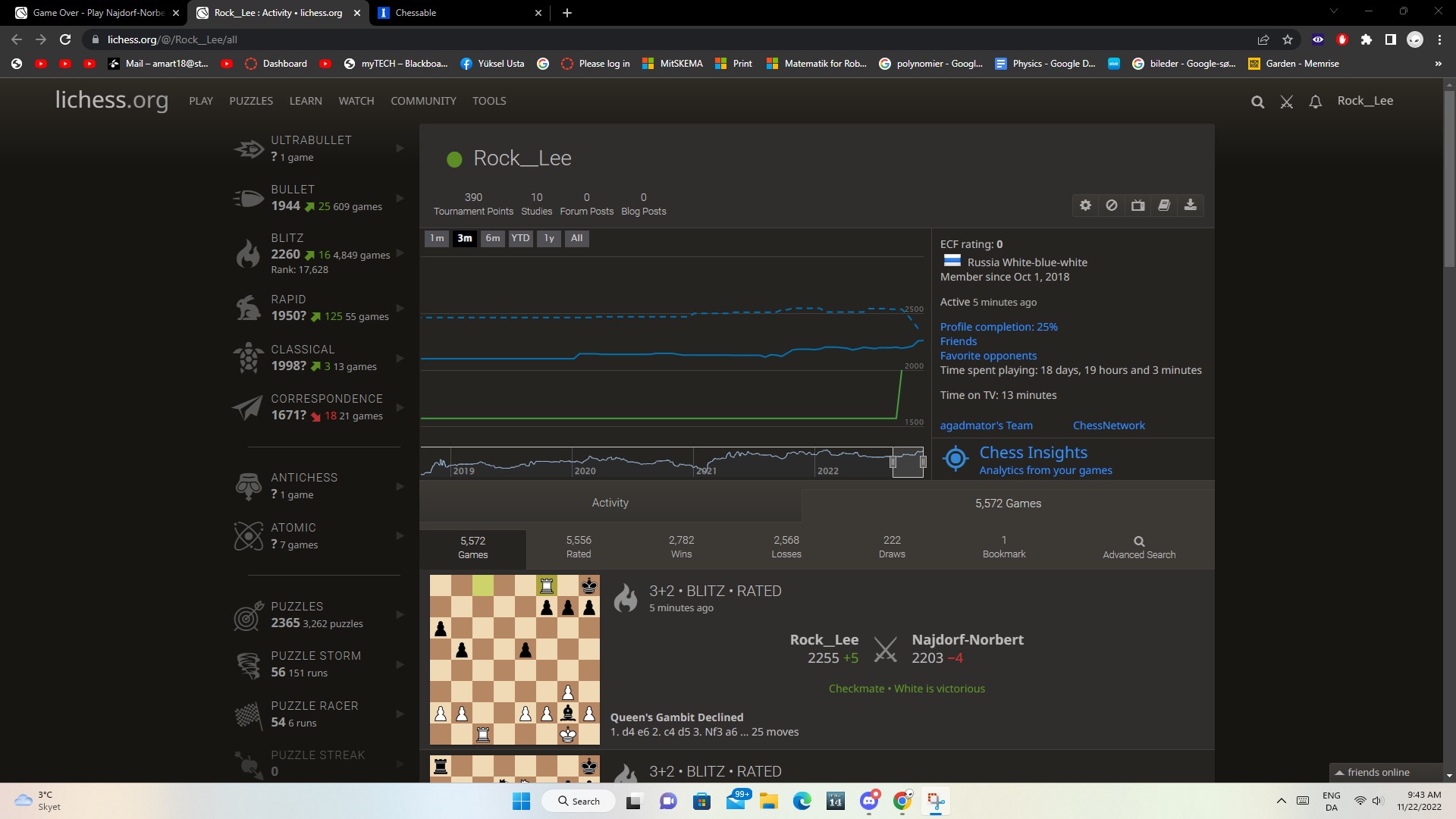Open the browser tab search dropdown
The image size is (1456, 819).
[1334, 12]
